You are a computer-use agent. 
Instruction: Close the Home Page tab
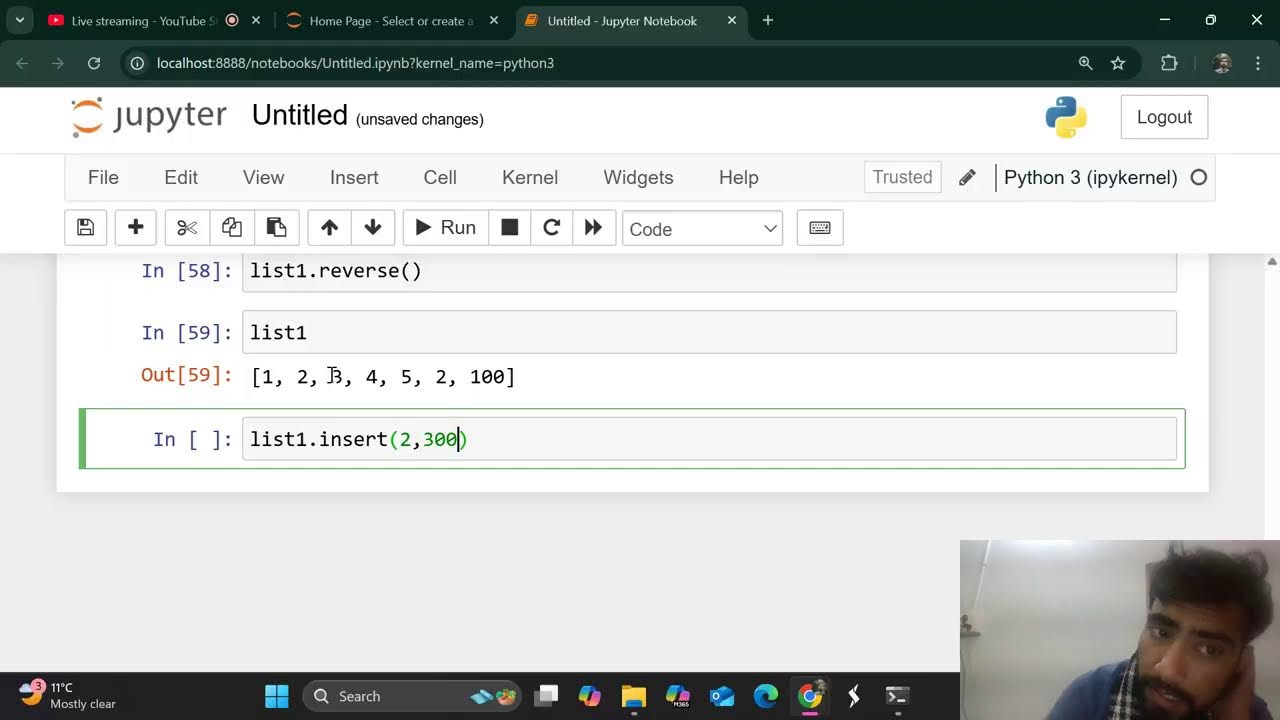(494, 20)
